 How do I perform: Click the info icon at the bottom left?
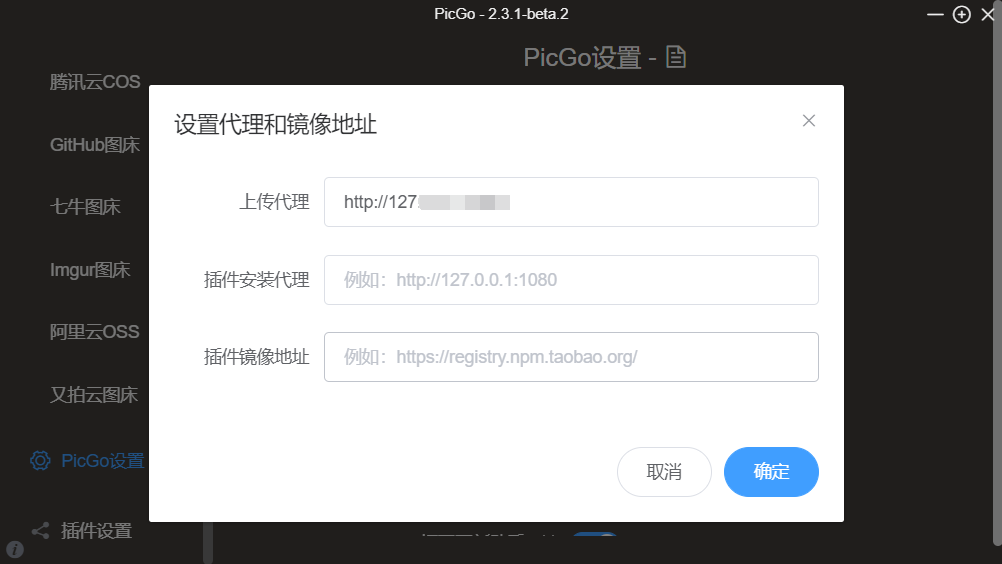tap(15, 549)
